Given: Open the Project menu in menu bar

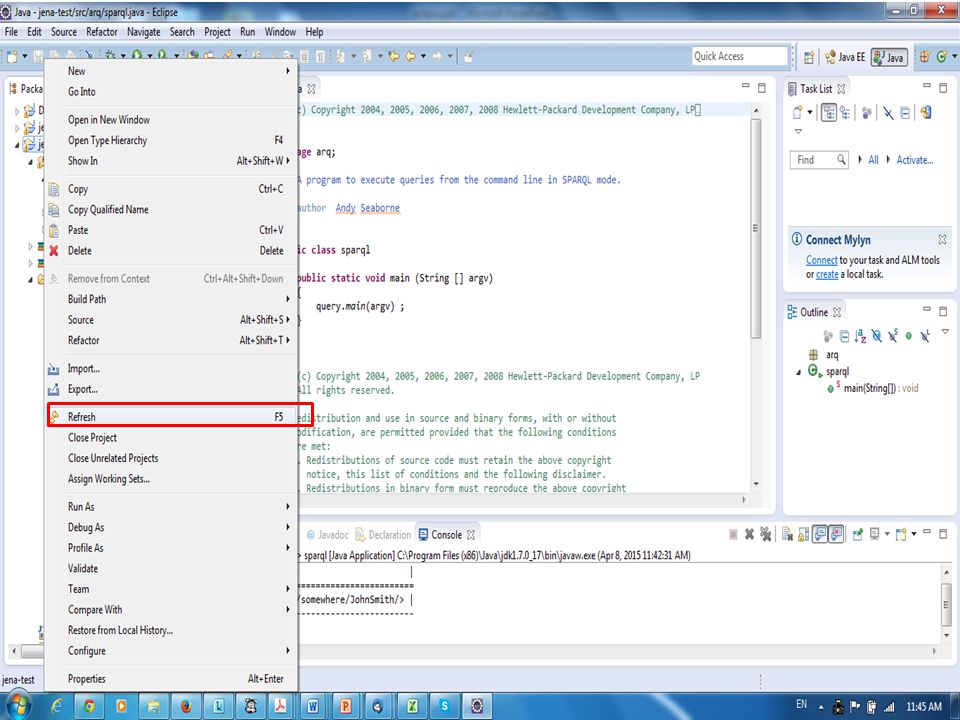Looking at the screenshot, I should (x=217, y=32).
